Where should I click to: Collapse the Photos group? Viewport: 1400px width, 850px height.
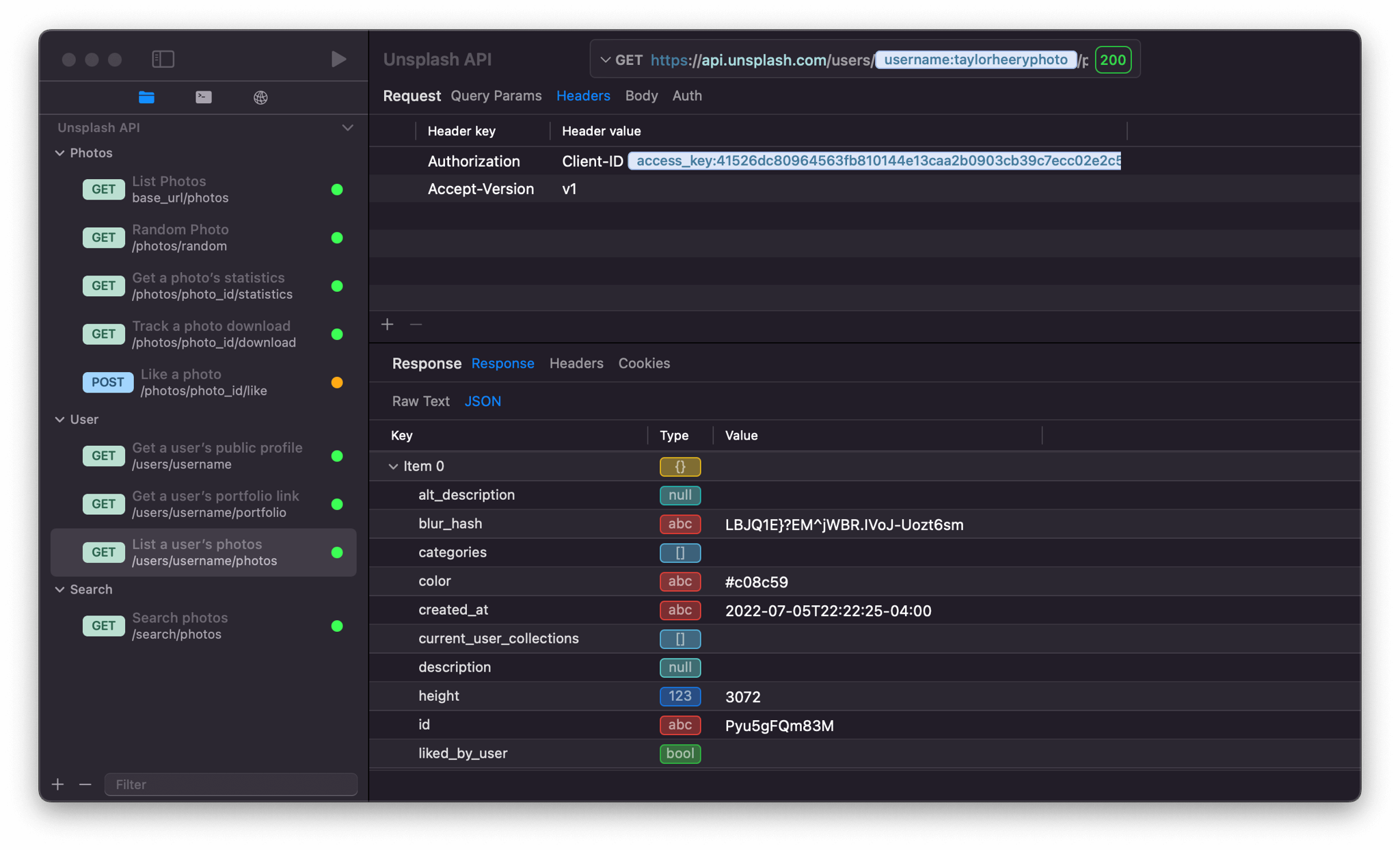tap(60, 153)
